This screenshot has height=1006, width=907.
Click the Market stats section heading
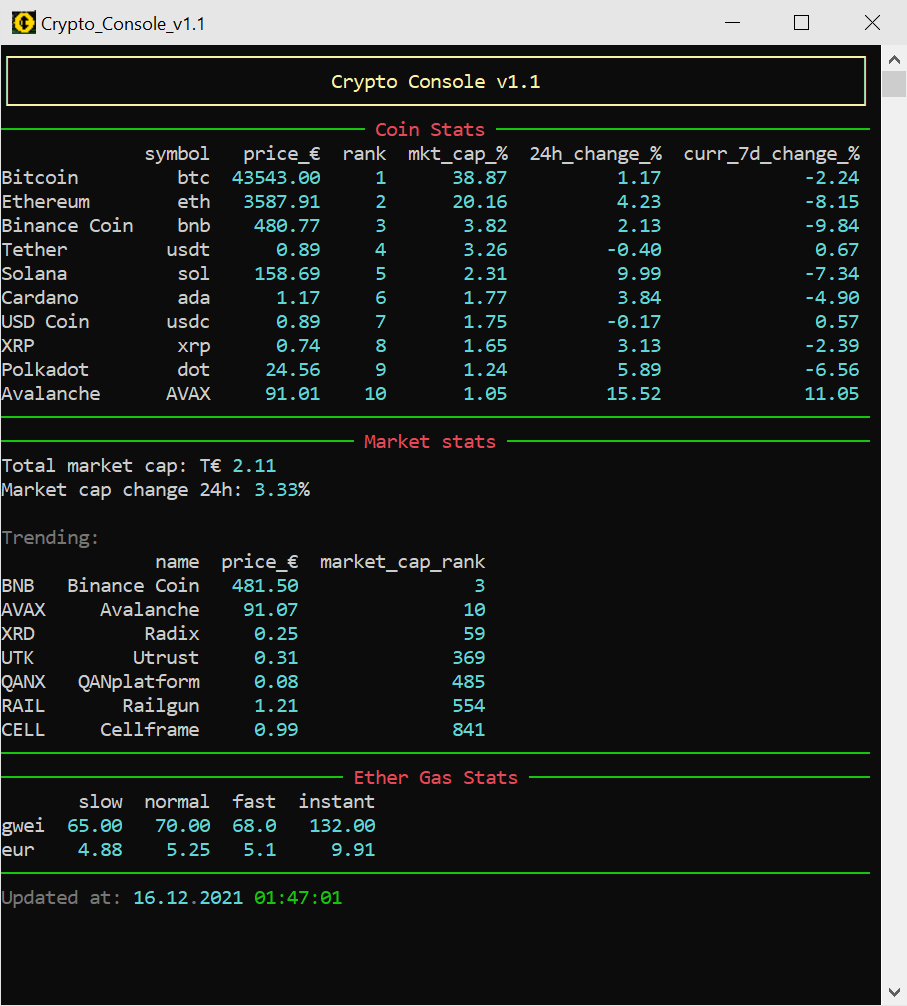430,442
